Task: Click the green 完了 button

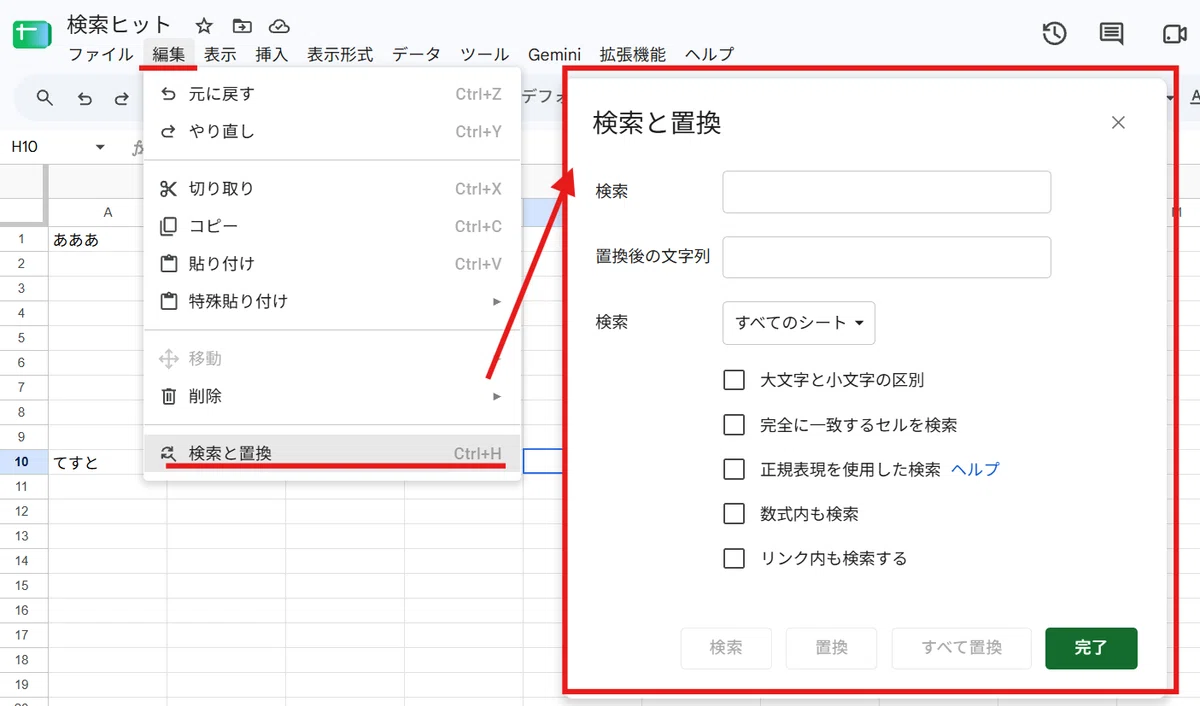Action: tap(1091, 648)
